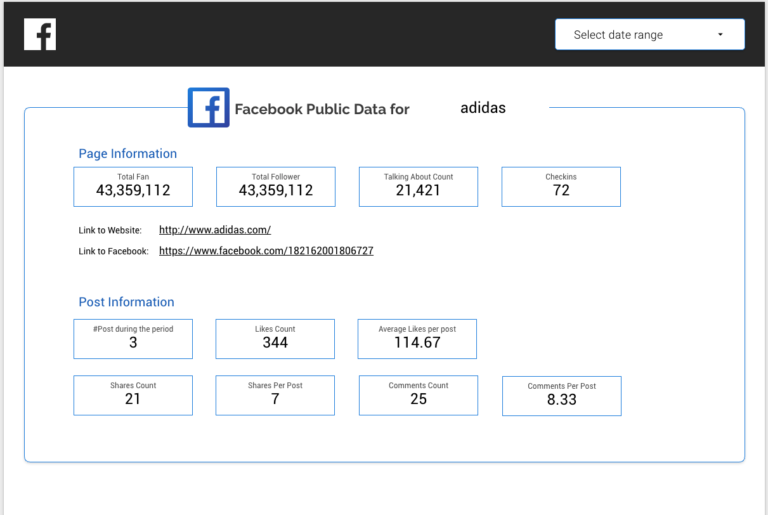Click the Link to Facebook label

click(x=114, y=251)
